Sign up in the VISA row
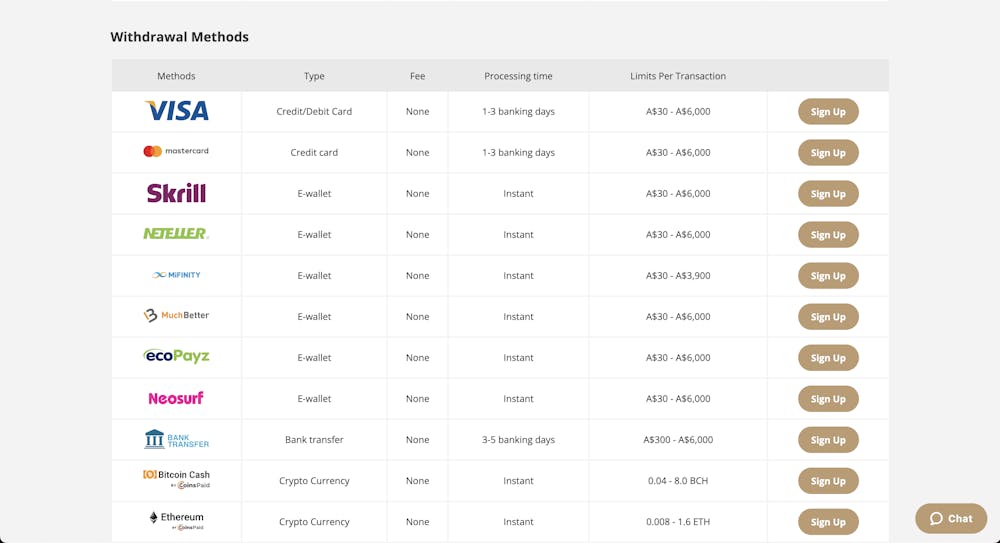 pos(828,112)
